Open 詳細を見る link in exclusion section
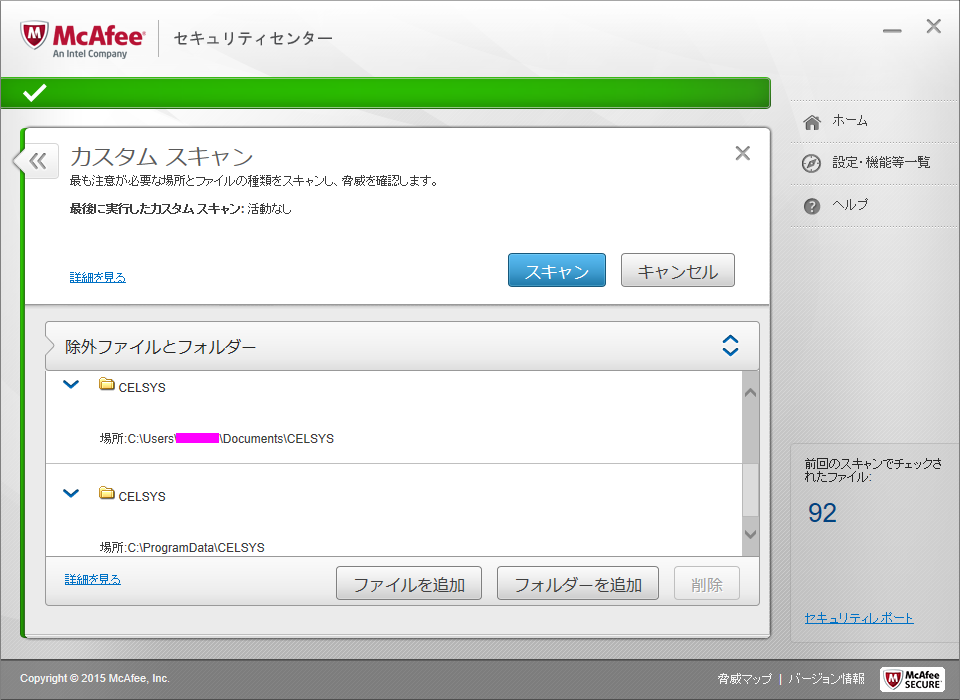The width and height of the screenshot is (960, 700). 93,579
